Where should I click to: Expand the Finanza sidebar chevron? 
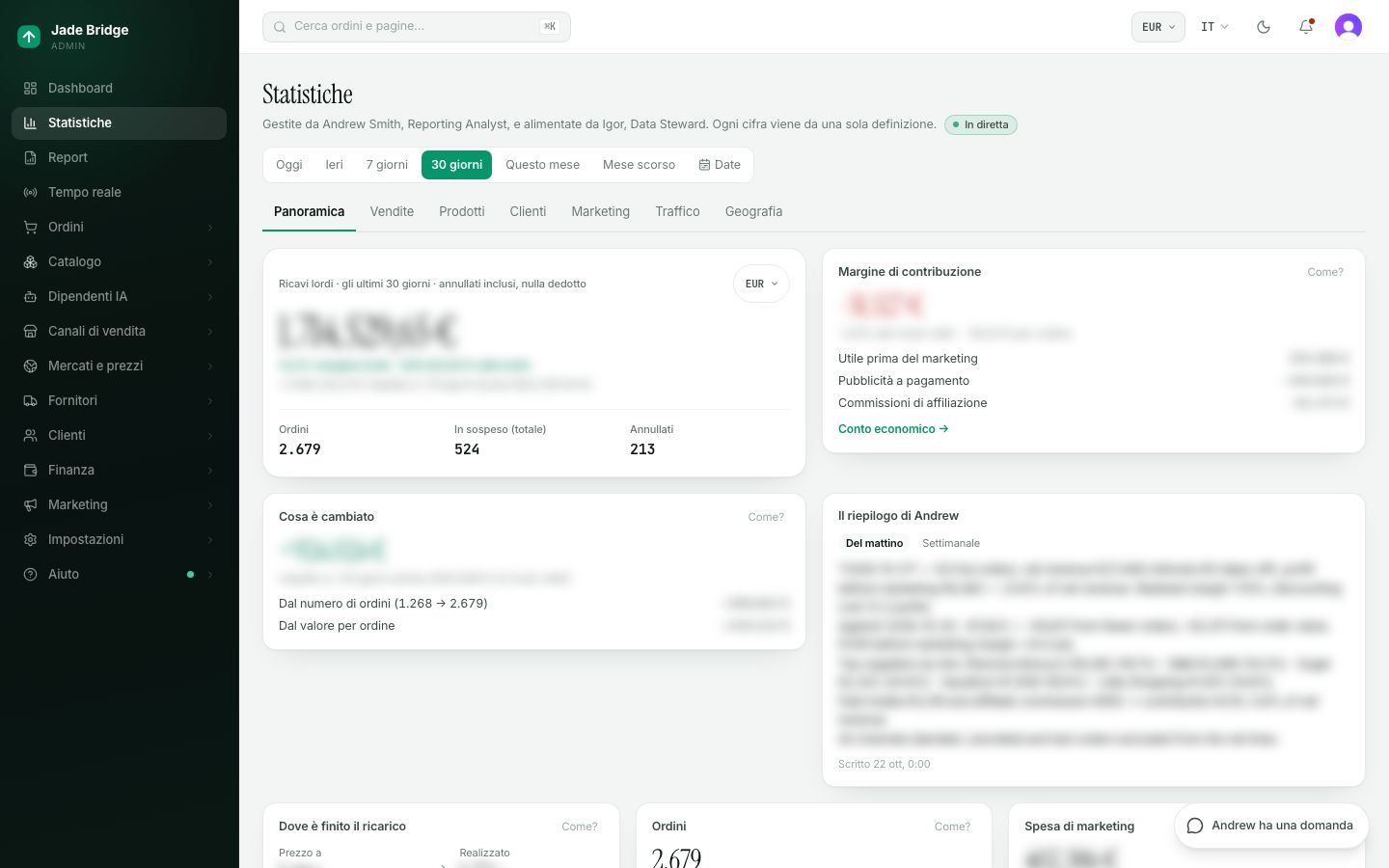[x=210, y=471]
